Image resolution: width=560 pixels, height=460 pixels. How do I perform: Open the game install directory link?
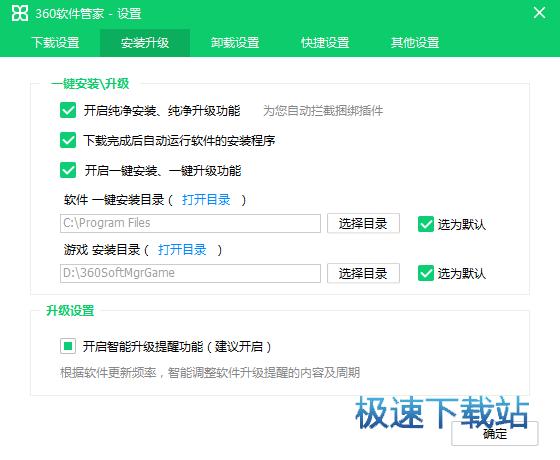[182, 249]
